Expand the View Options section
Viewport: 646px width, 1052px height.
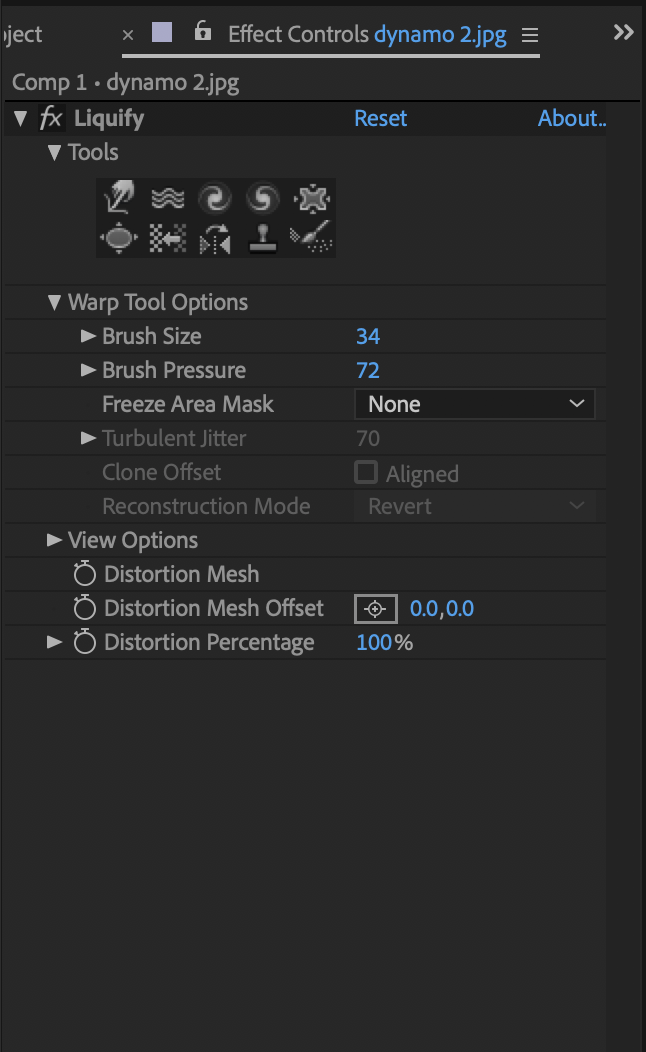tap(54, 541)
